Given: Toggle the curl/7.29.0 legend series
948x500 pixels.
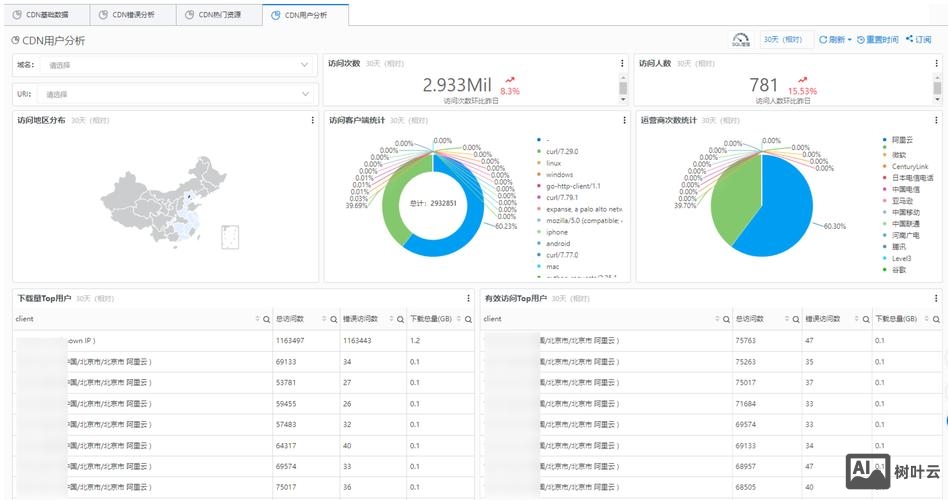Looking at the screenshot, I should pyautogui.click(x=561, y=151).
